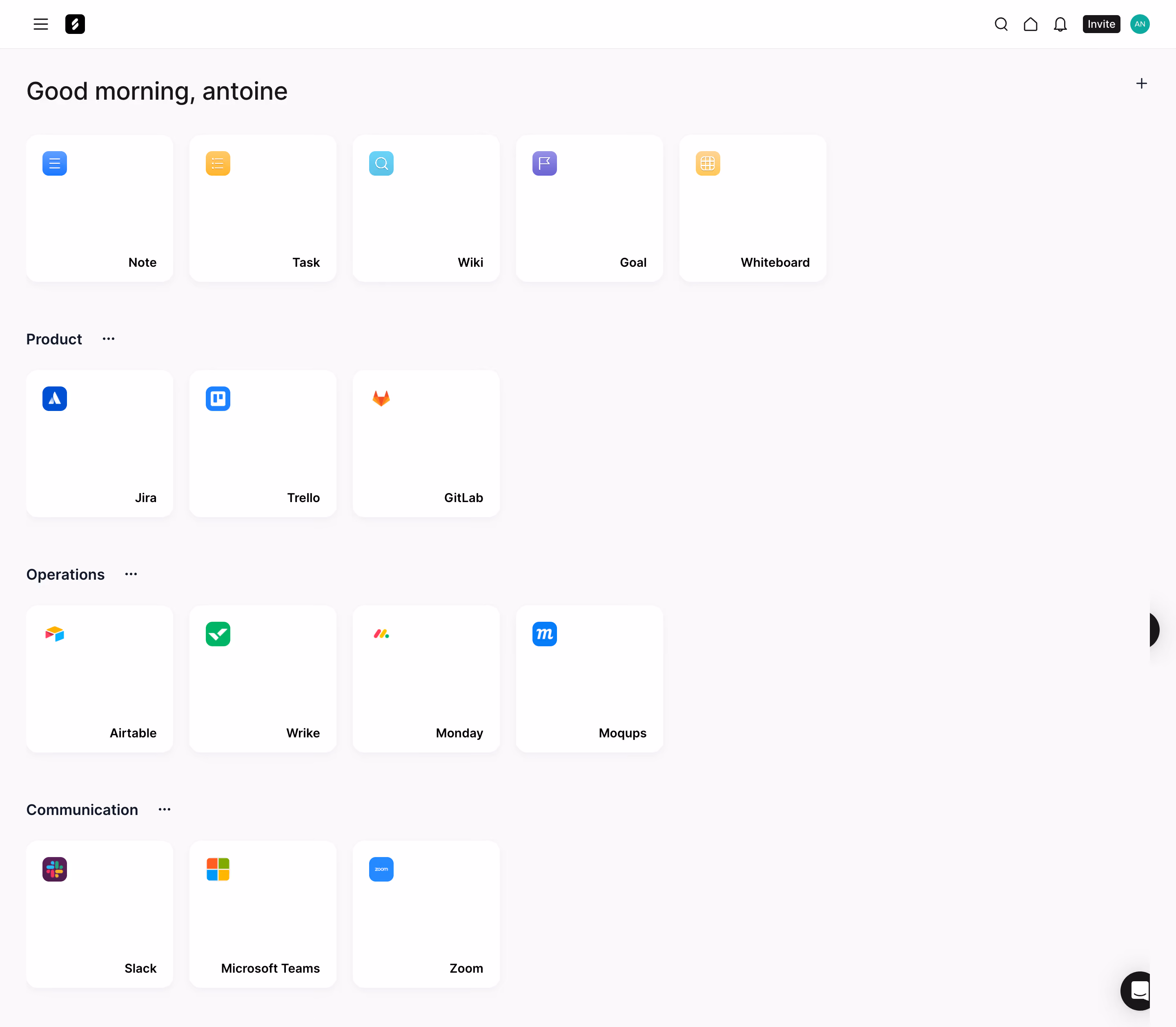Viewport: 1176px width, 1027px height.
Task: Click the Jira label text
Action: point(145,498)
